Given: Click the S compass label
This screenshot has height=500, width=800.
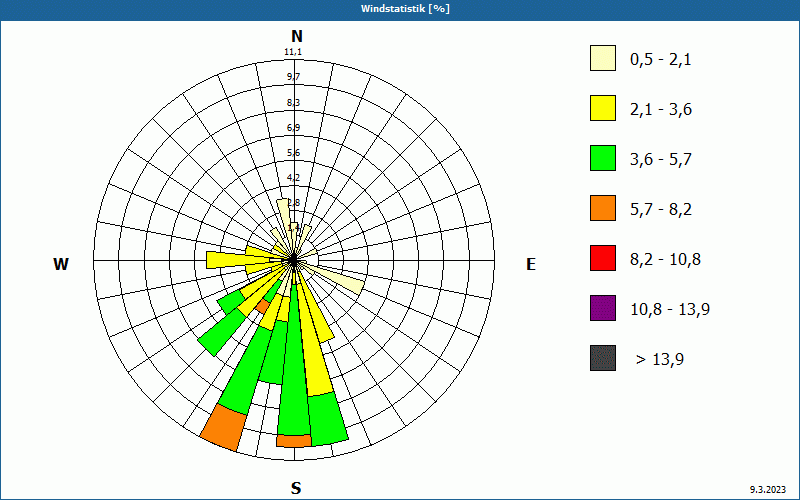Looking at the screenshot, I should 296,489.
